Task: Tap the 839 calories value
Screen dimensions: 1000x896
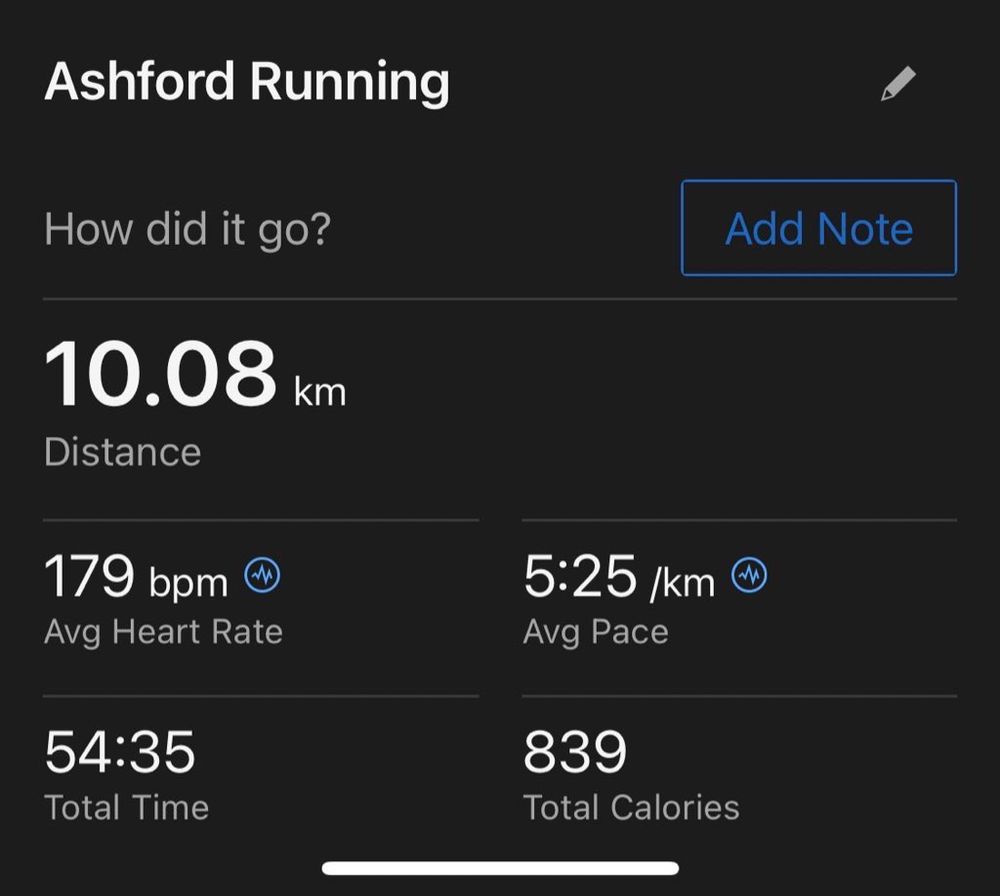Action: (x=575, y=753)
